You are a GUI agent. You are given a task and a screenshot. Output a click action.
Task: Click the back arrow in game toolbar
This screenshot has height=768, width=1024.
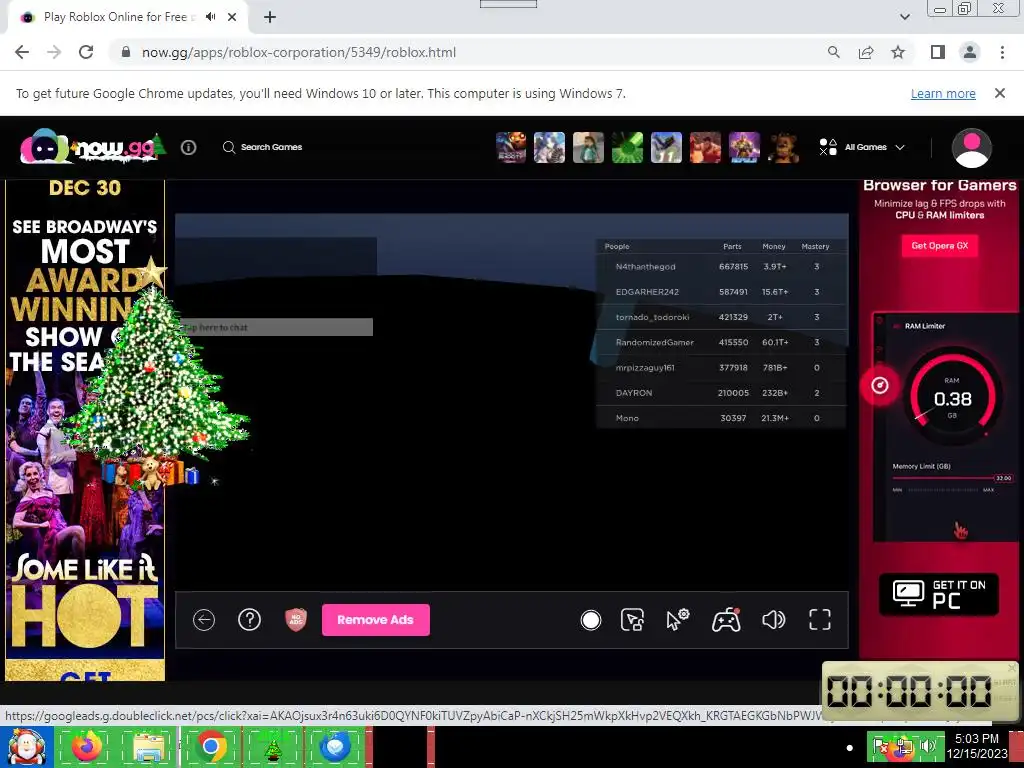click(x=204, y=620)
